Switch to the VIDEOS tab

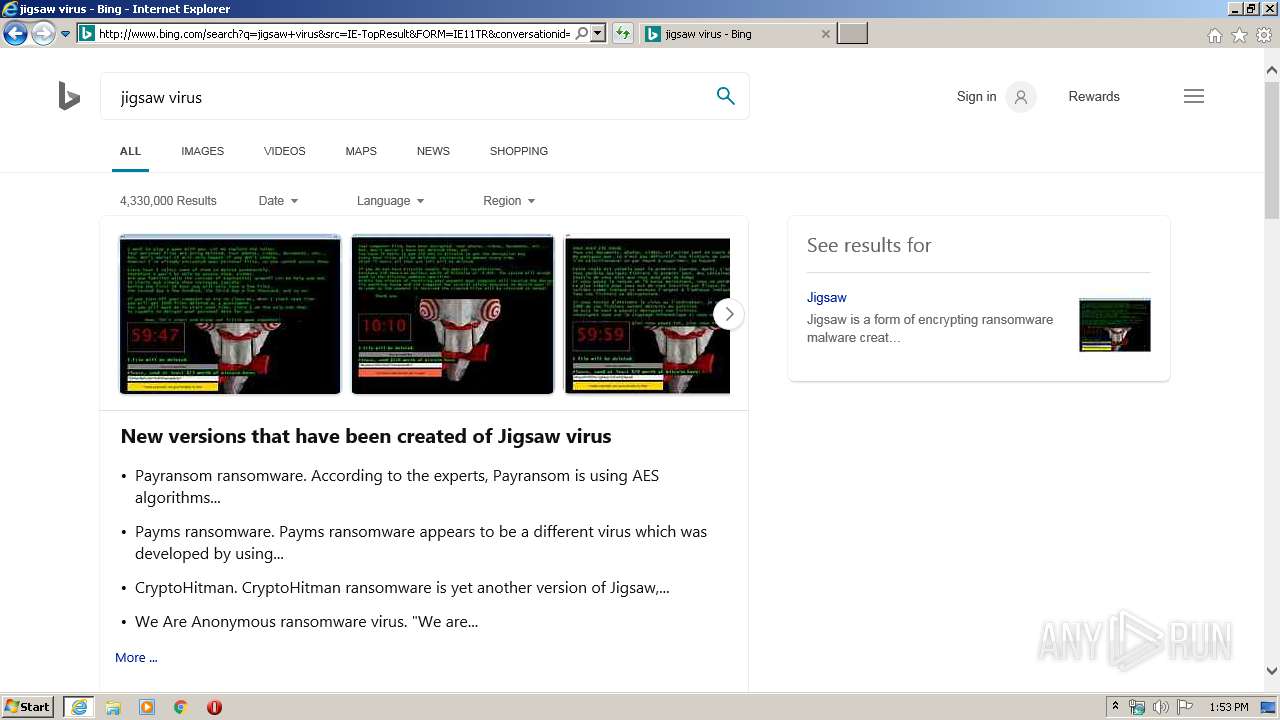pos(285,151)
